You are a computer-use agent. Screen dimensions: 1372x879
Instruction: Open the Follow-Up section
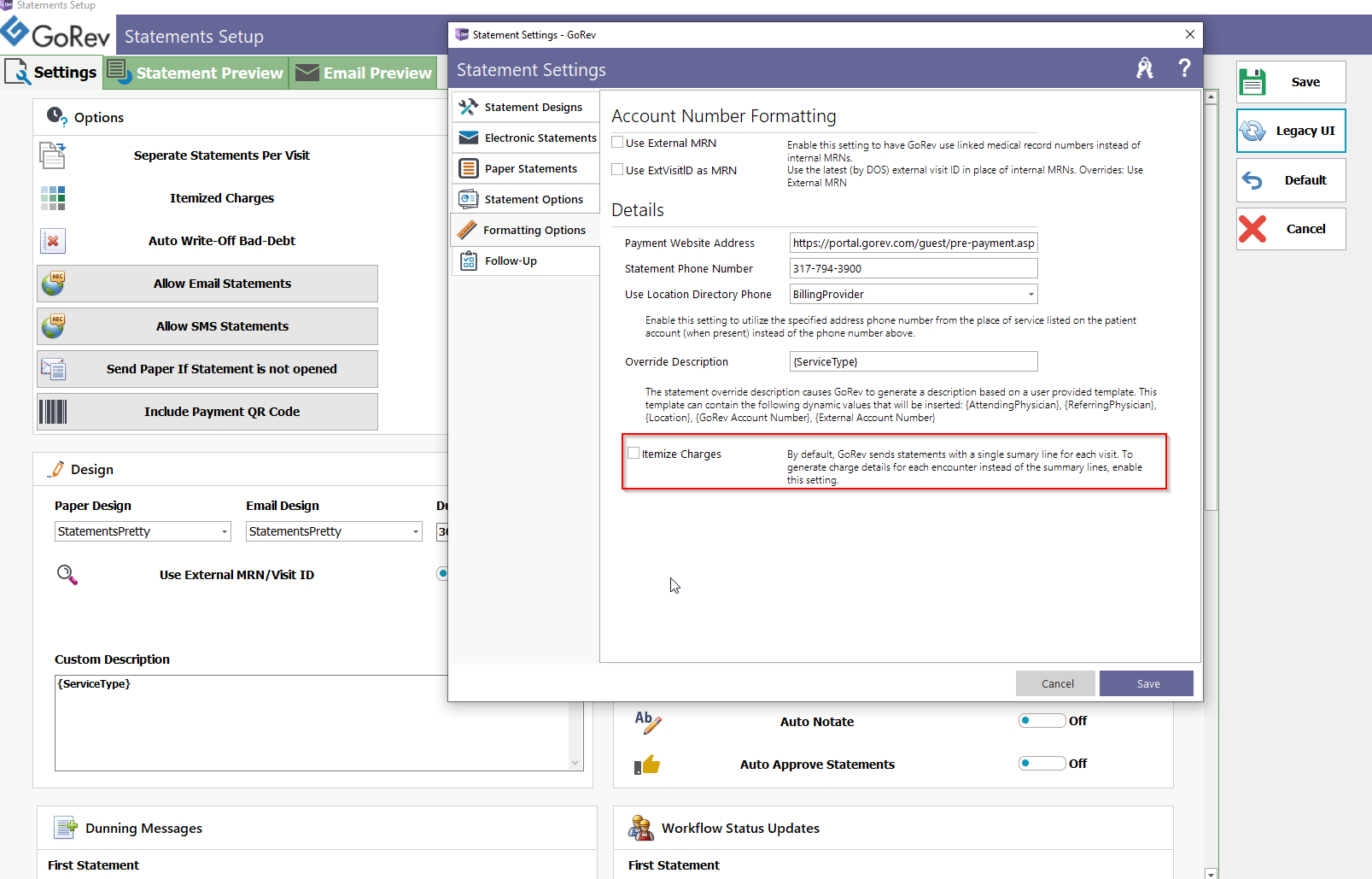point(525,261)
